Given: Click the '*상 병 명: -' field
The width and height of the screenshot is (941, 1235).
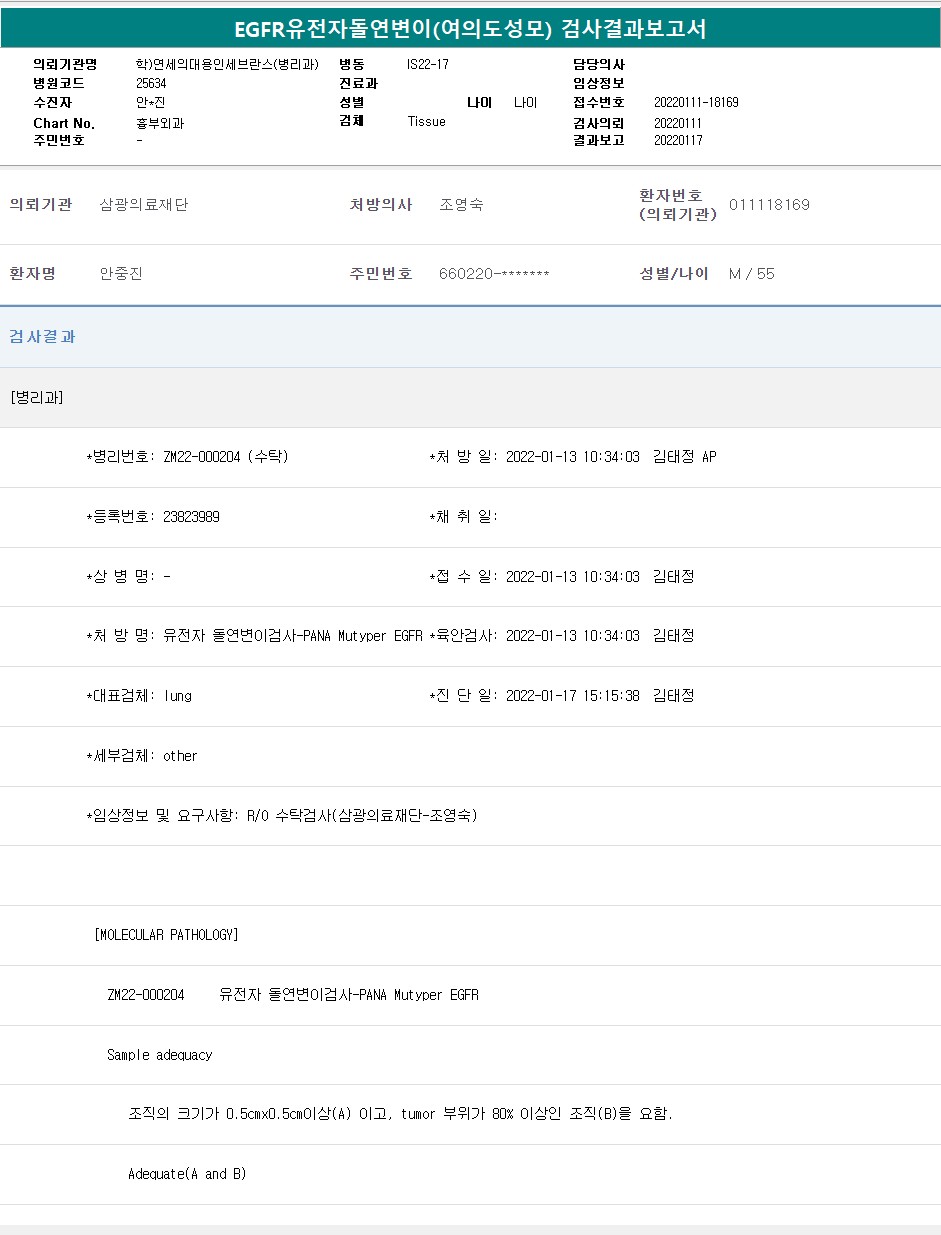Looking at the screenshot, I should (x=128, y=577).
